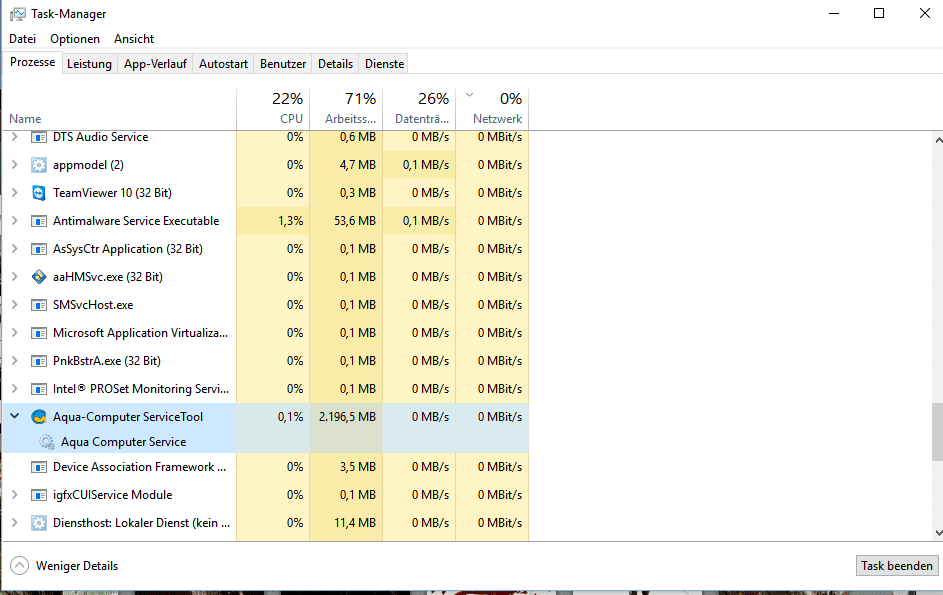
Task: Click the Antimalware Service Executable icon
Action: 39,221
